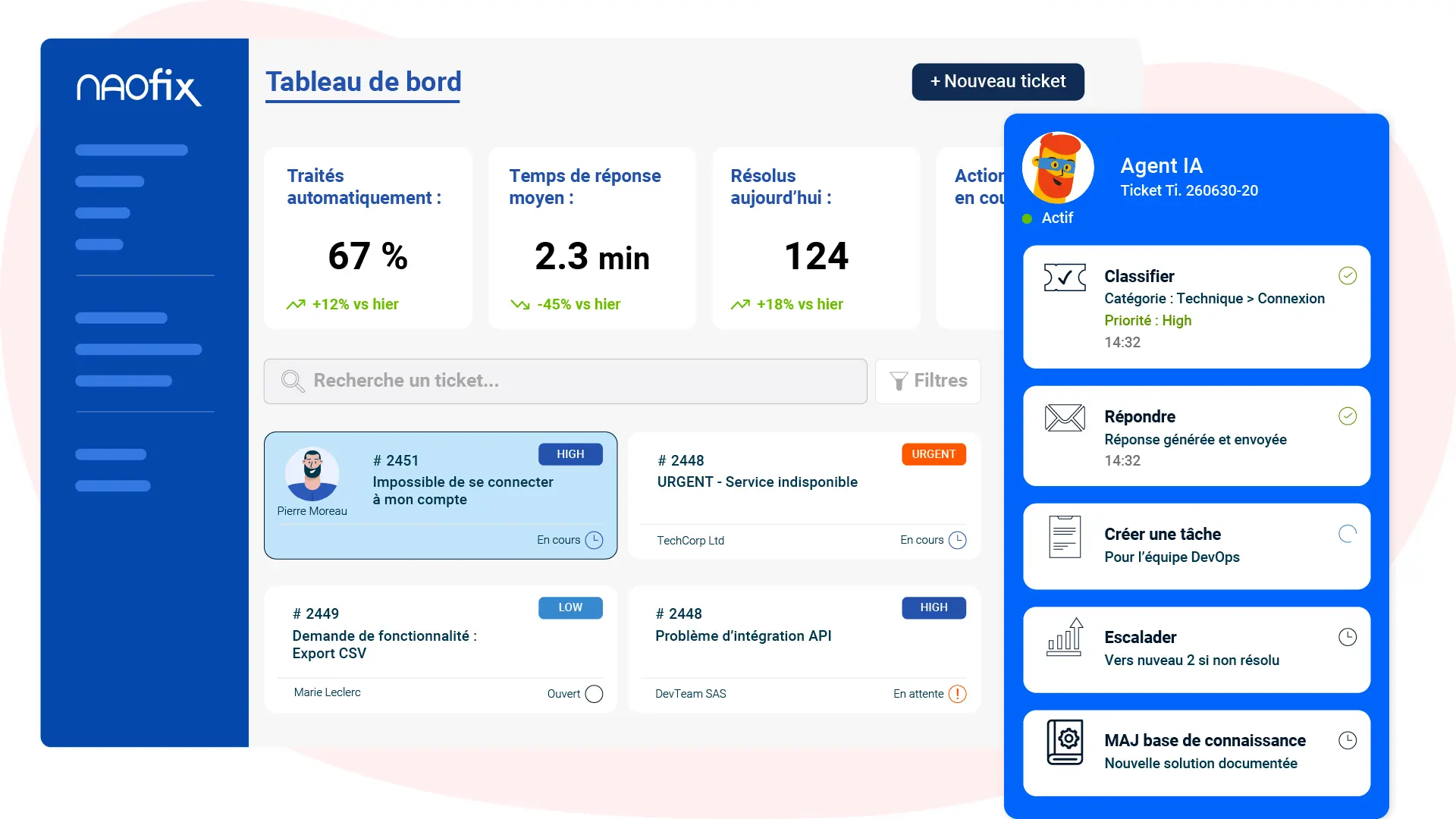Click the URGENT badge on ticket 2448
The image size is (1456, 819).
click(934, 454)
